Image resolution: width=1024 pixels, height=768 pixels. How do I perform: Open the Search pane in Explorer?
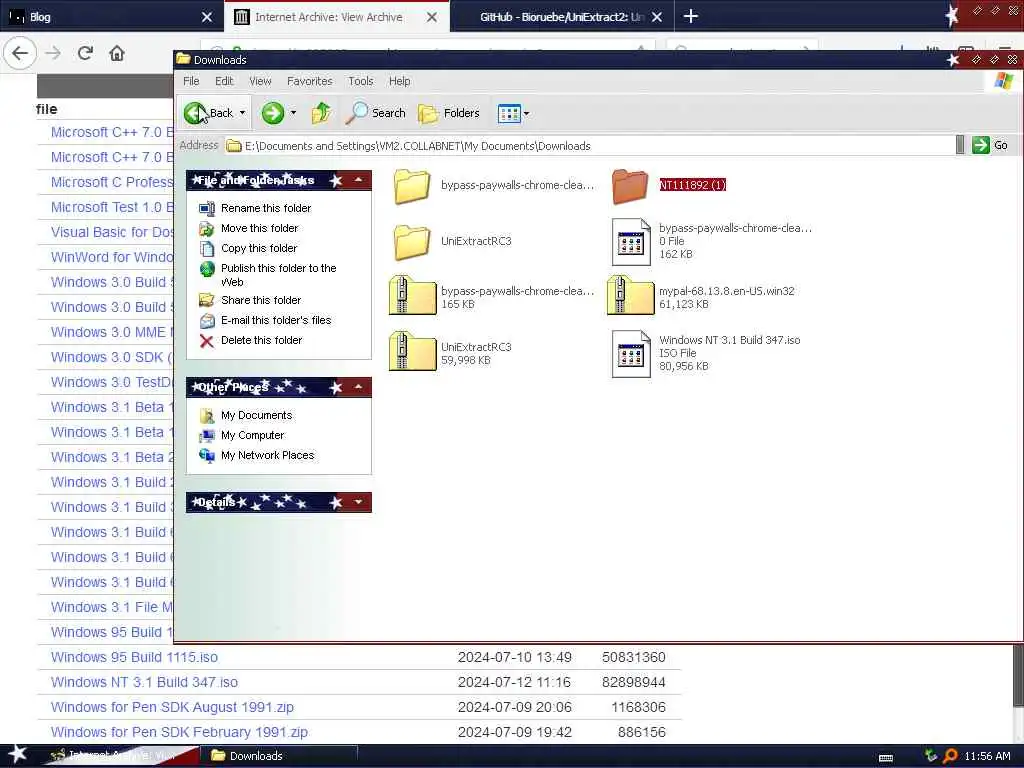[x=376, y=113]
